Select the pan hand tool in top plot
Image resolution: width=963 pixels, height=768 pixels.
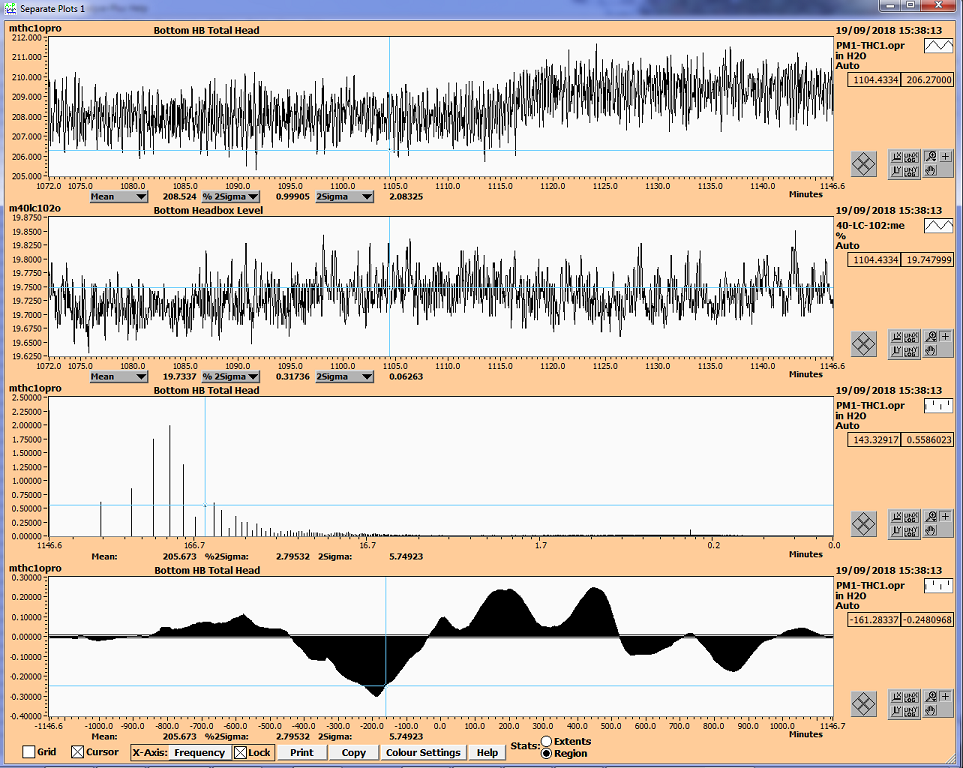pyautogui.click(x=931, y=170)
